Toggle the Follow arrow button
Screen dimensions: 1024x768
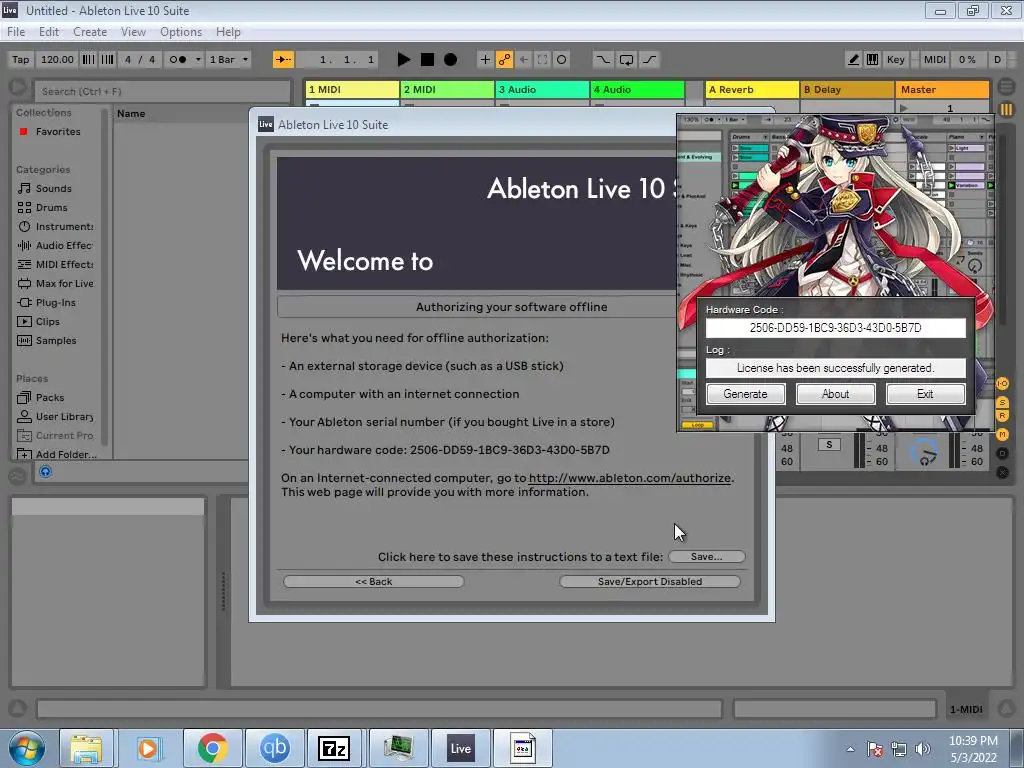[283, 59]
